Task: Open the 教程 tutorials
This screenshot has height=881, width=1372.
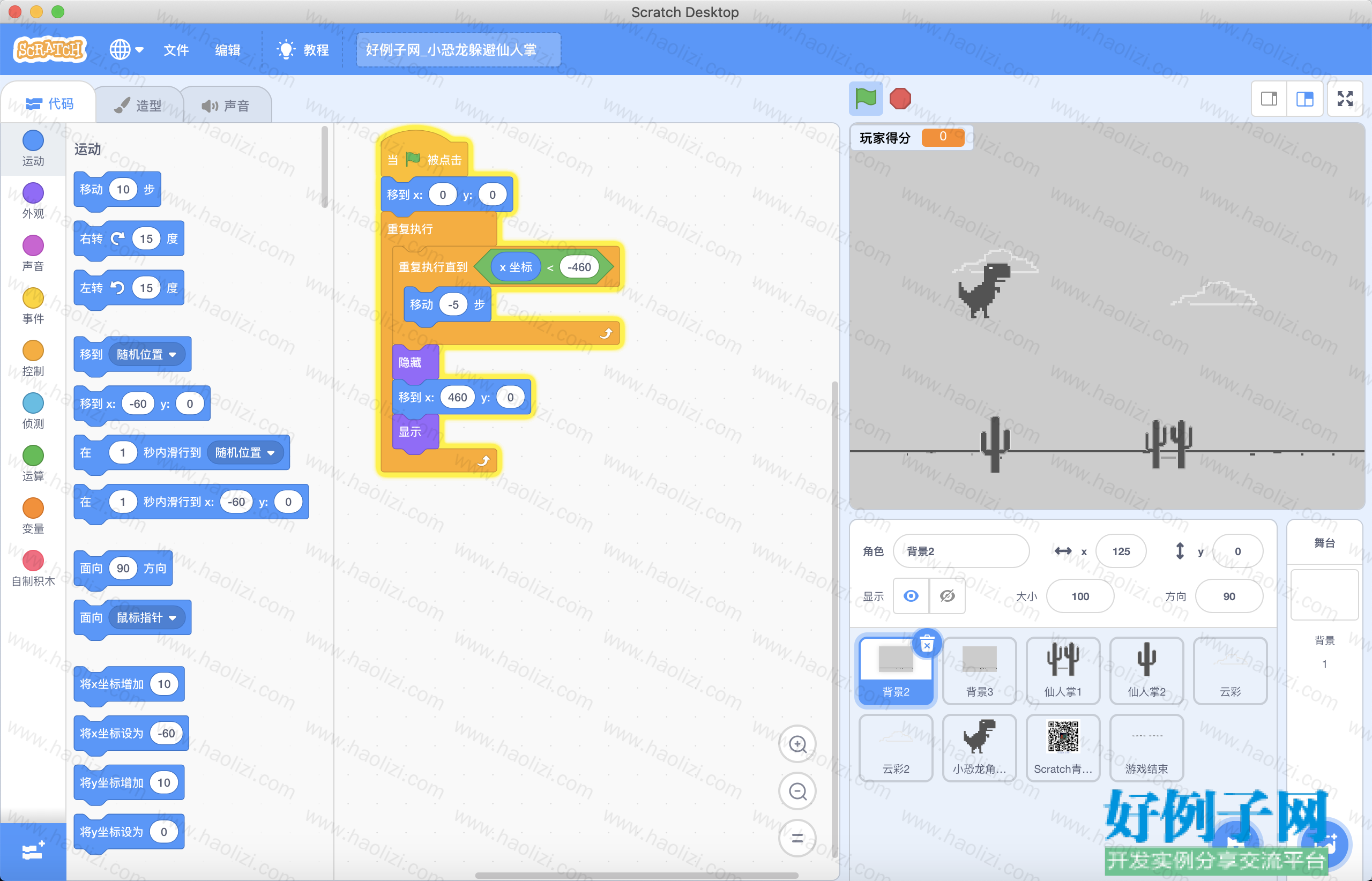Action: point(303,50)
